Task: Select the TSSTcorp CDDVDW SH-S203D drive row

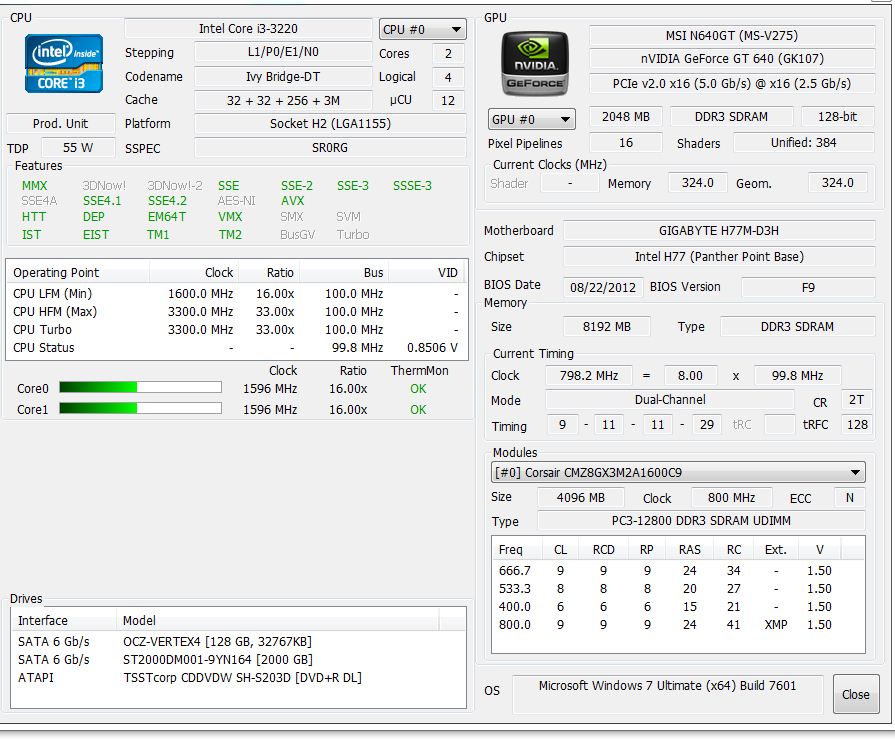Action: click(x=239, y=677)
